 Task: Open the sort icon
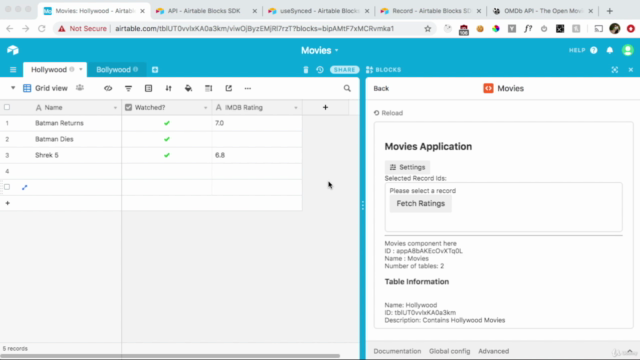[168, 88]
